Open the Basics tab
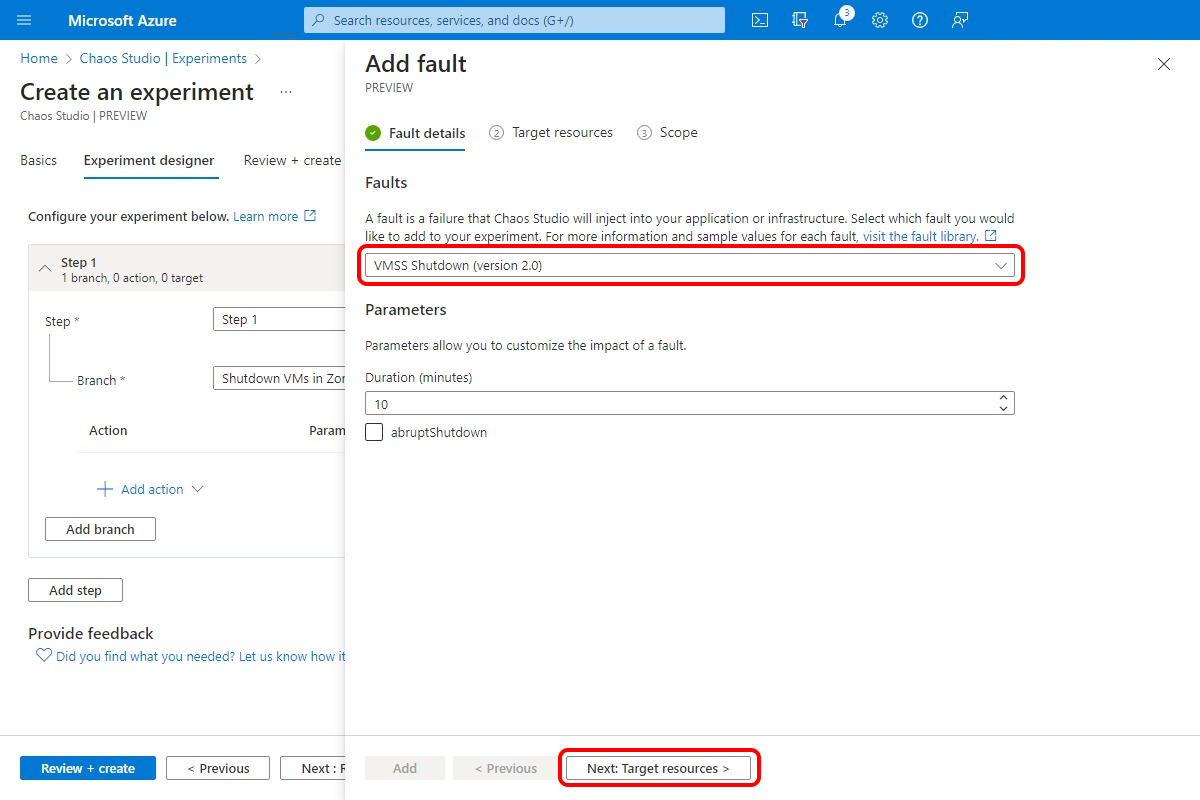The height and width of the screenshot is (800, 1200). tap(38, 160)
